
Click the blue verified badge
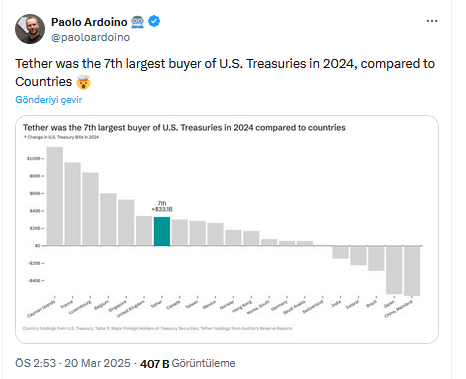154,22
